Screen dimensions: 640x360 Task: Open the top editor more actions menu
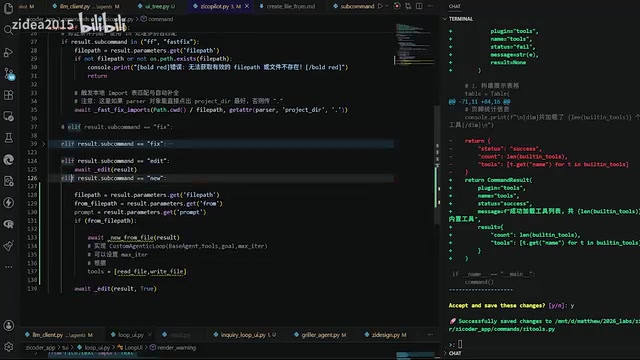pyautogui.click(x=430, y=6)
